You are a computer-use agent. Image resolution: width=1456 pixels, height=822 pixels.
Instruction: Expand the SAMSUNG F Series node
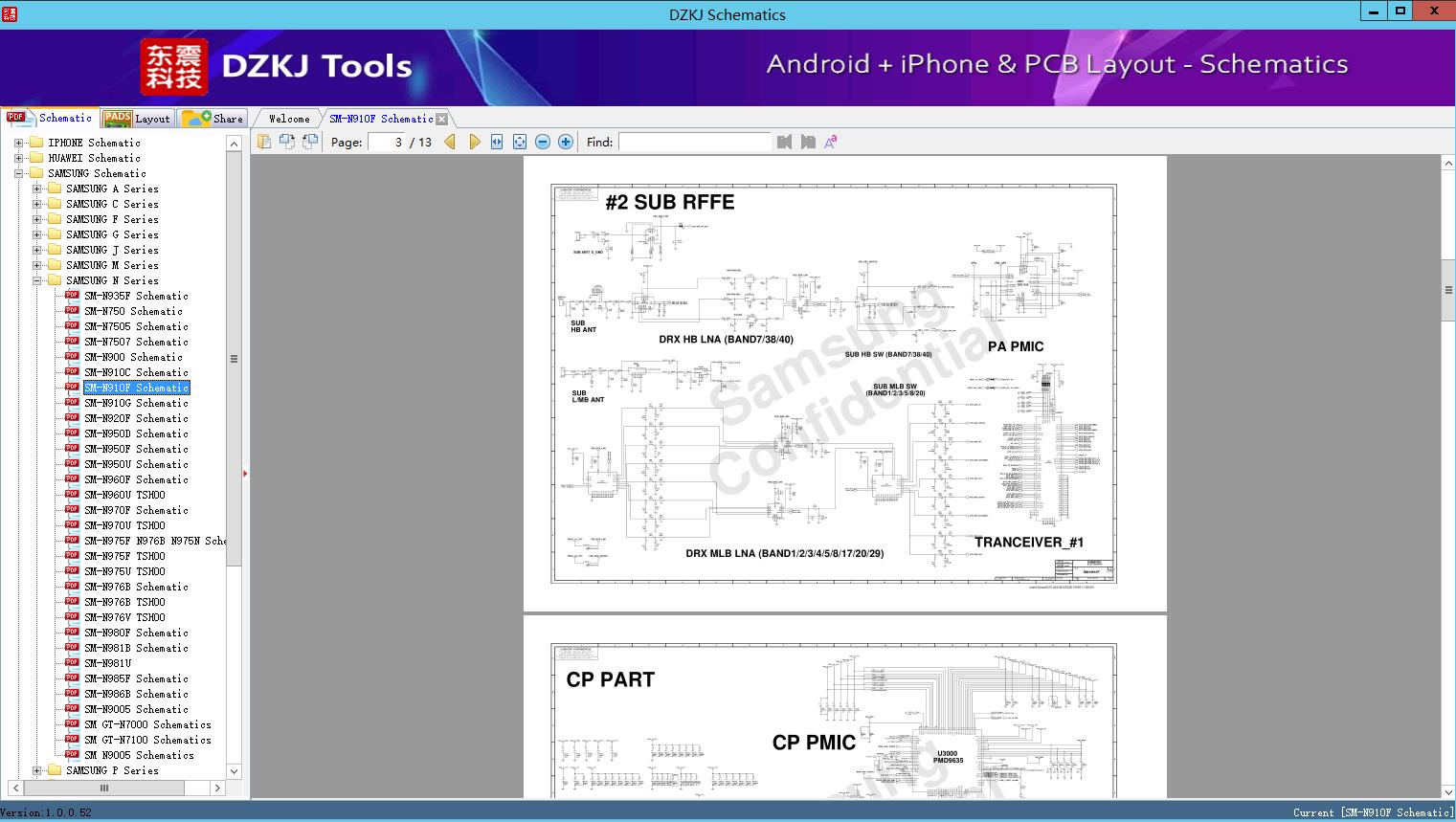click(x=36, y=219)
